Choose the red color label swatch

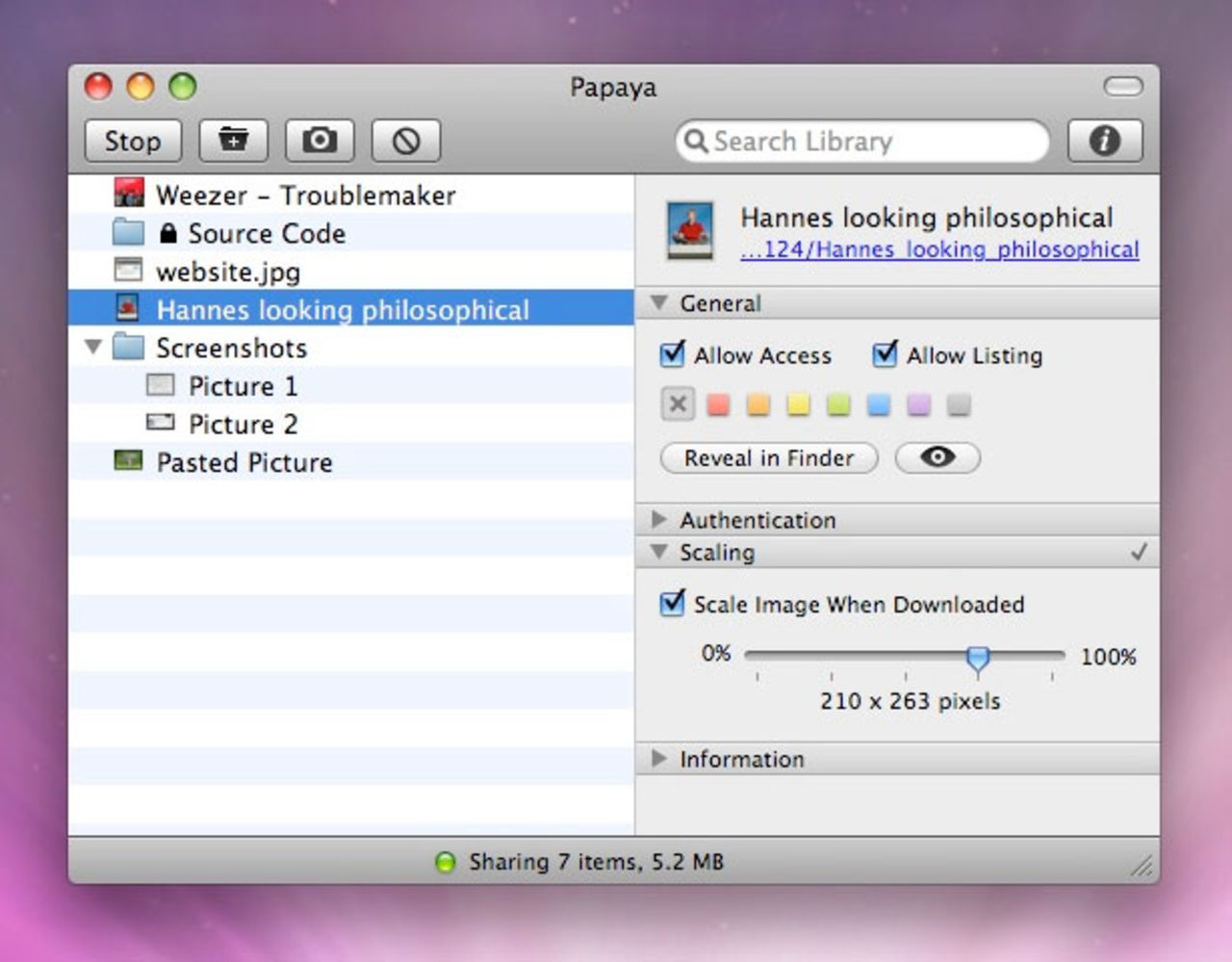(x=718, y=404)
